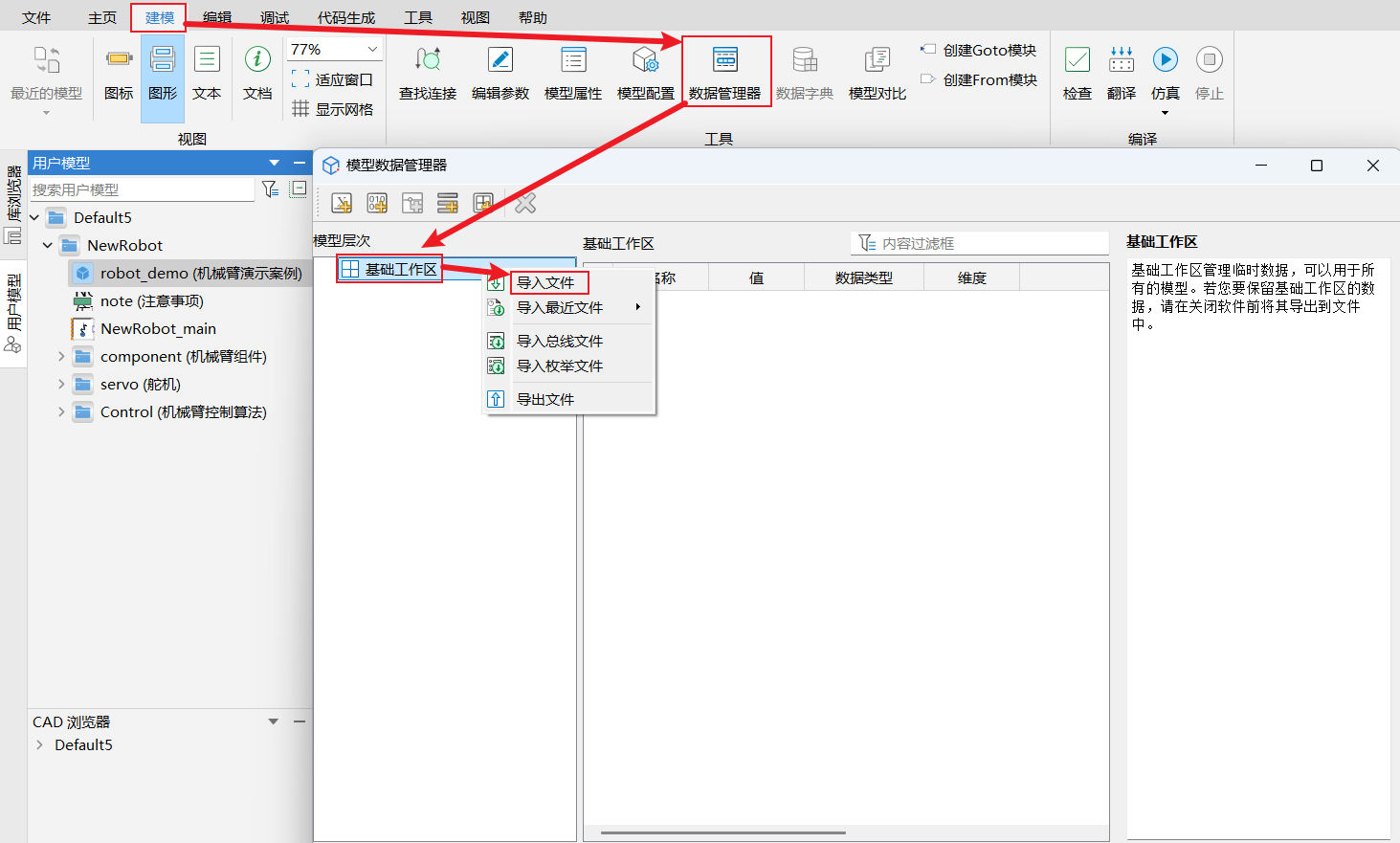1400x843 pixels.
Task: Open 模型属性 settings
Action: point(572,72)
